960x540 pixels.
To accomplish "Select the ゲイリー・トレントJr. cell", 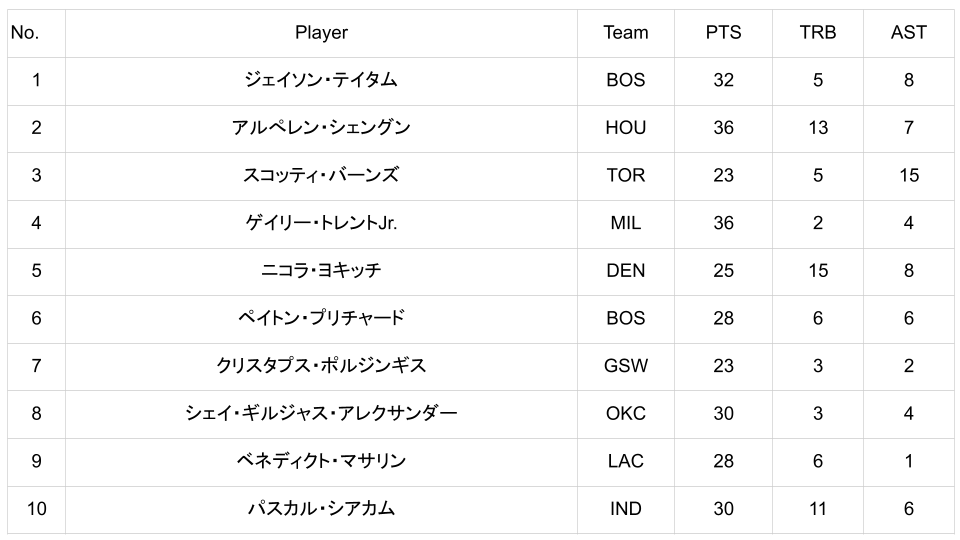I will 321,223.
